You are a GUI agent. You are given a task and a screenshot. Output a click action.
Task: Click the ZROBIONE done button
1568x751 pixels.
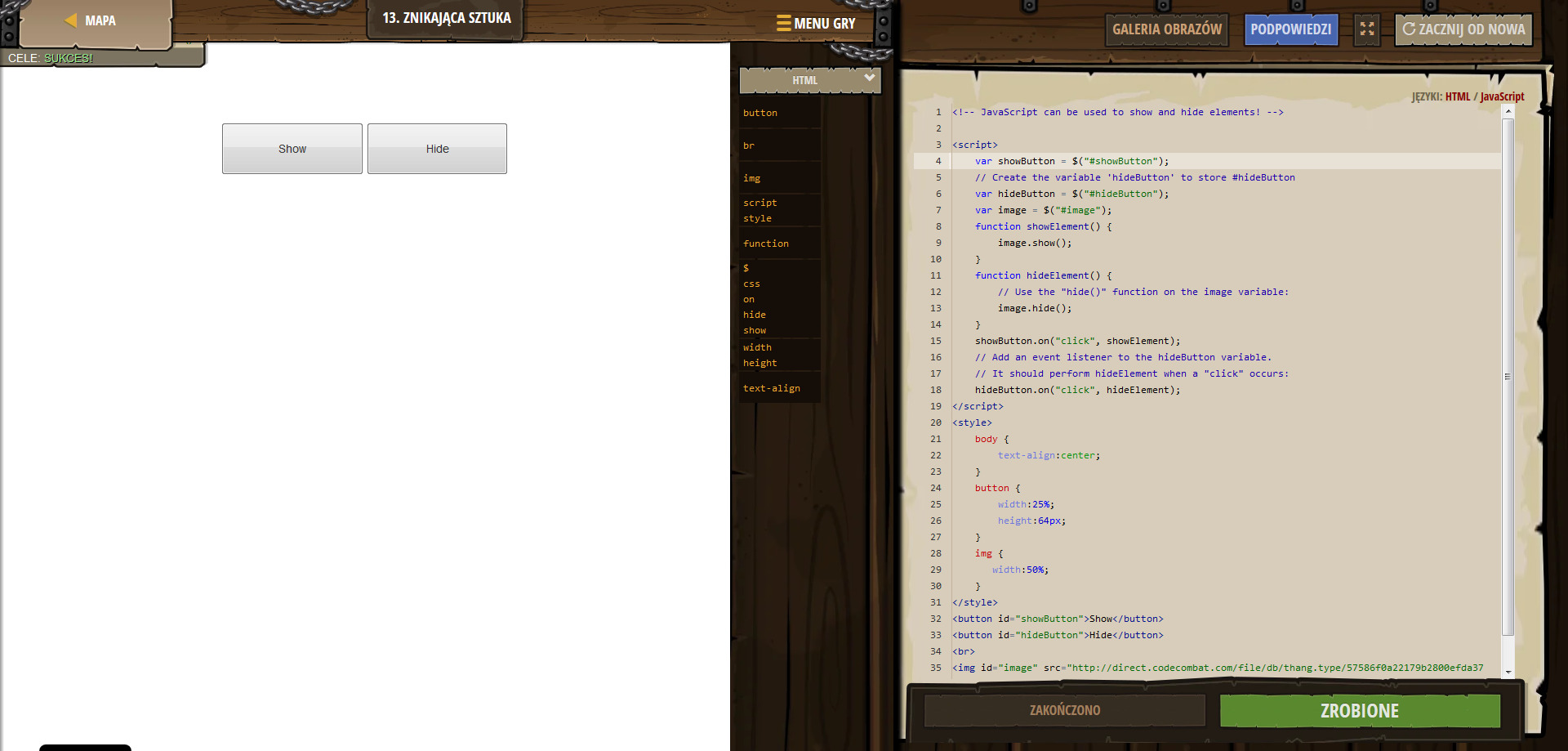pos(1360,711)
